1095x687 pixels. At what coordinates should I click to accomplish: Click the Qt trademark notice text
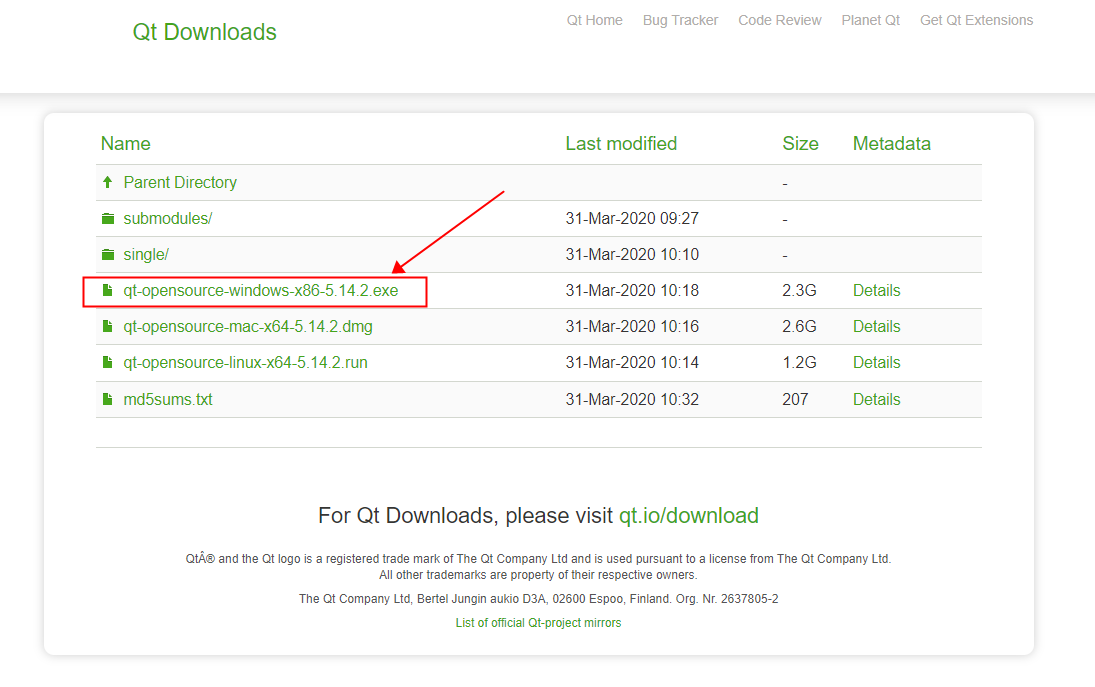pyautogui.click(x=538, y=559)
